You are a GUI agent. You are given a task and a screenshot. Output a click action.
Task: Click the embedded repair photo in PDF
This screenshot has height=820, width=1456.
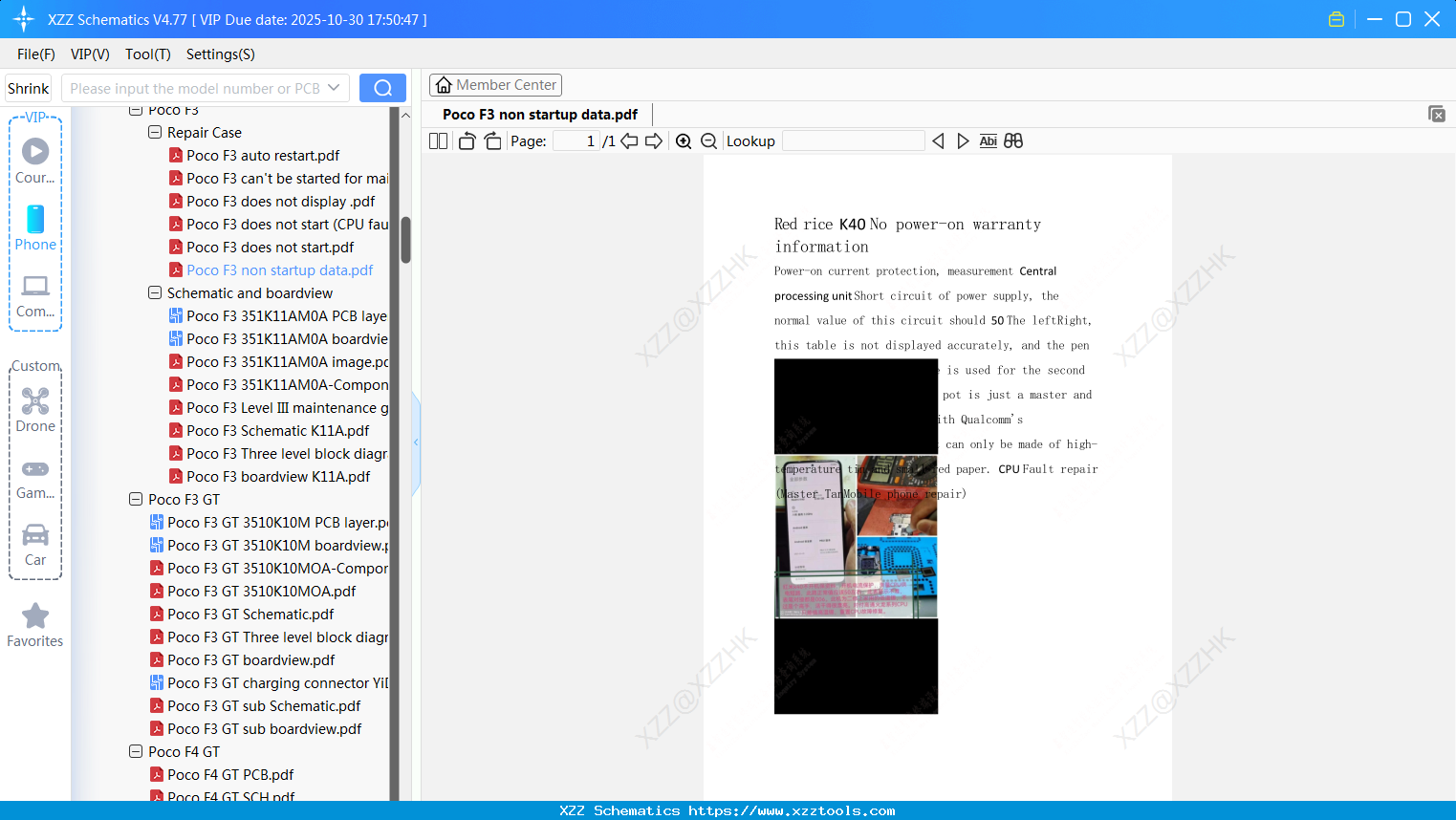click(x=856, y=536)
